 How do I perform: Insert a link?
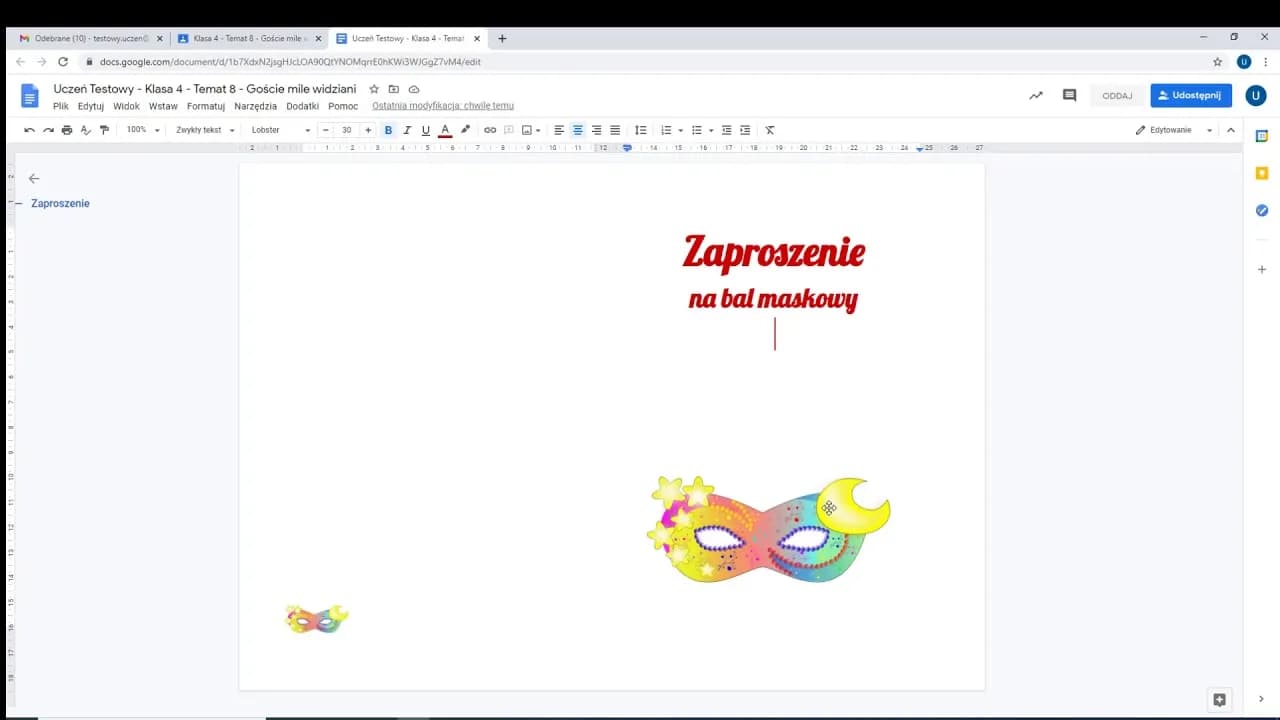[x=489, y=129]
